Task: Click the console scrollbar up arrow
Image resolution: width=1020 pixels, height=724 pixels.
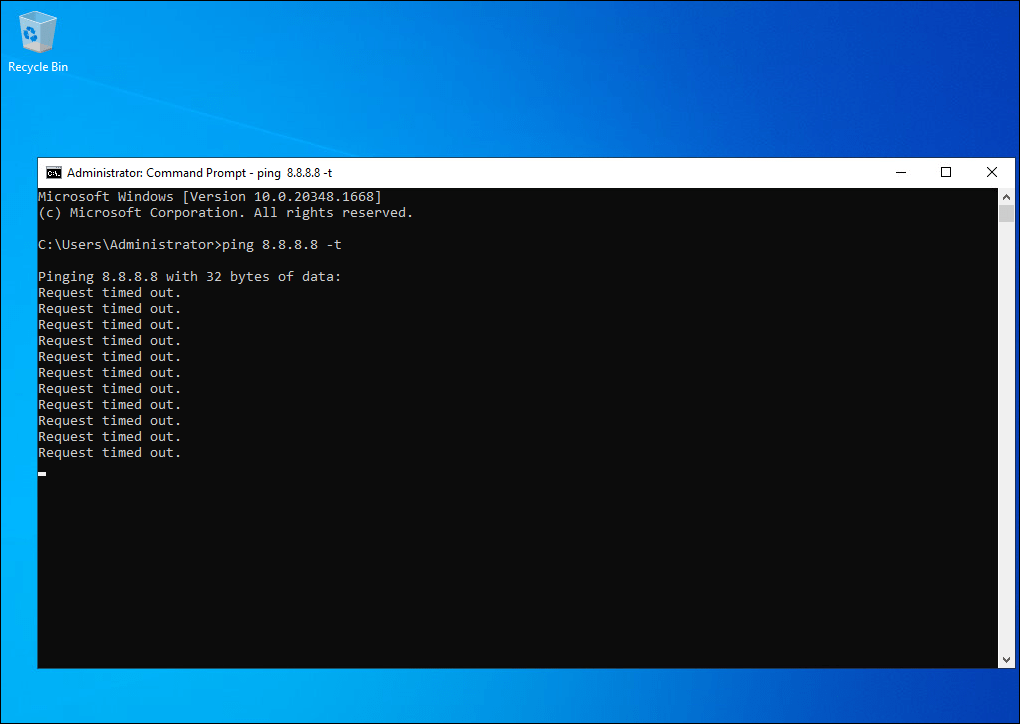Action: pos(1006,196)
